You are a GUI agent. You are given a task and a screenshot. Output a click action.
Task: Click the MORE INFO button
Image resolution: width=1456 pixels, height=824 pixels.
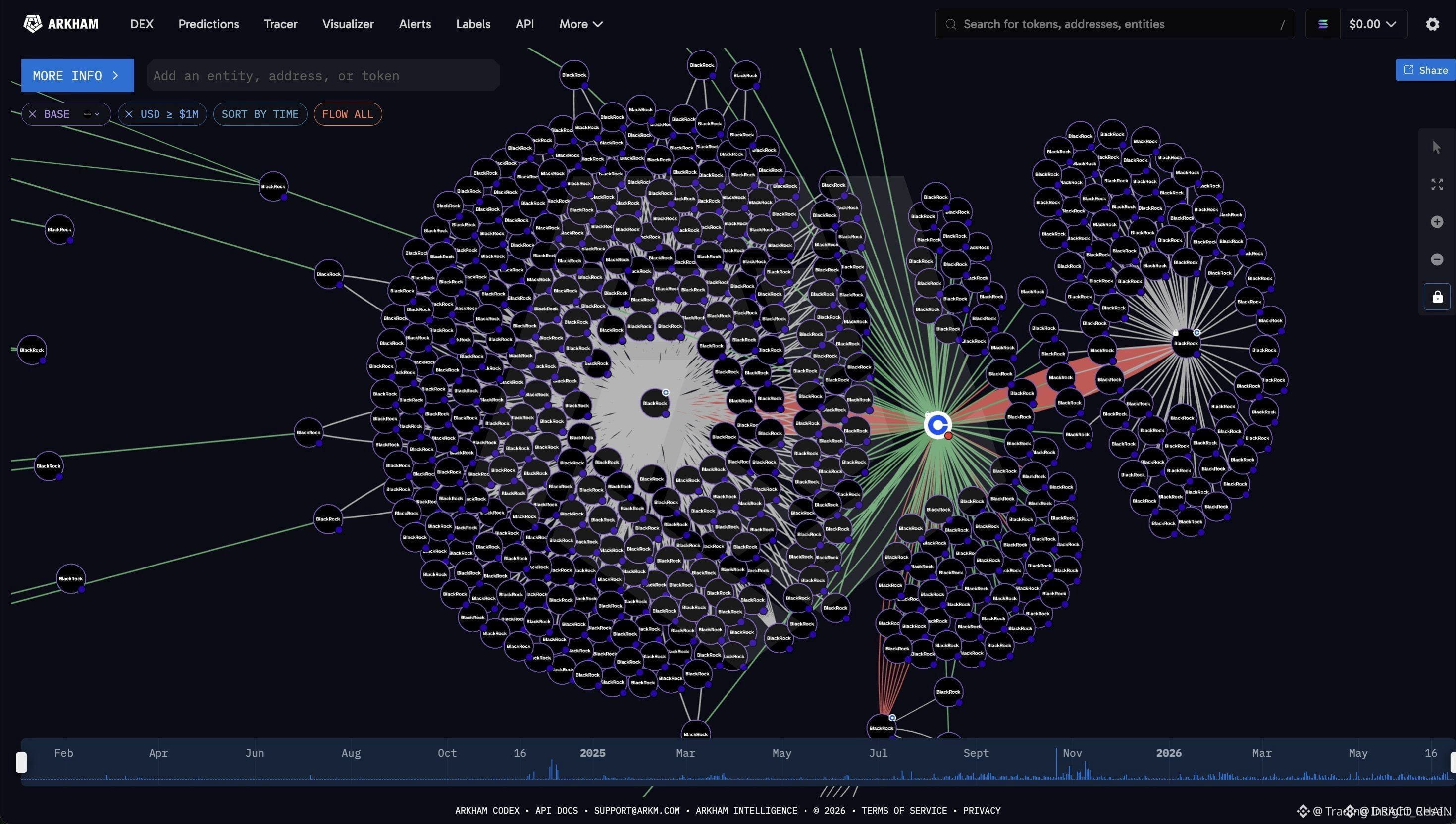click(x=78, y=75)
